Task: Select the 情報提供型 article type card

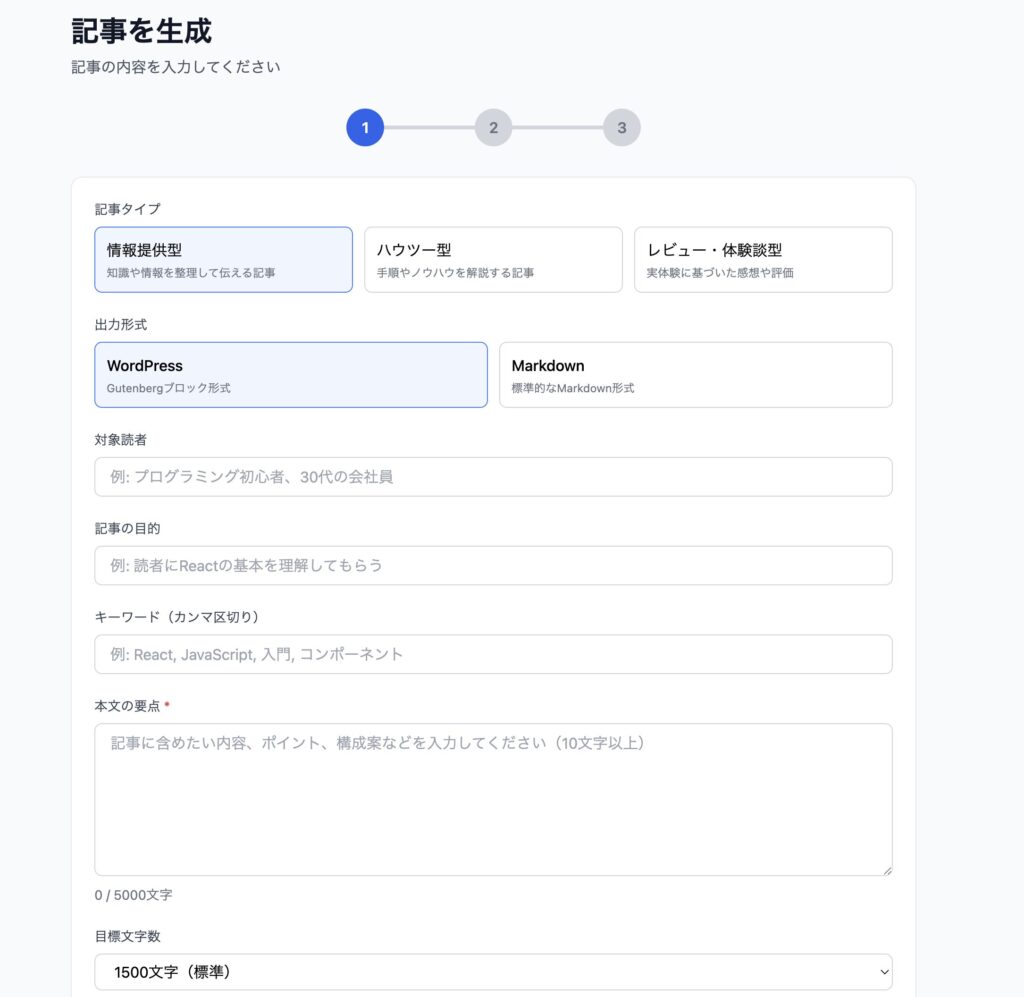Action: 223,259
